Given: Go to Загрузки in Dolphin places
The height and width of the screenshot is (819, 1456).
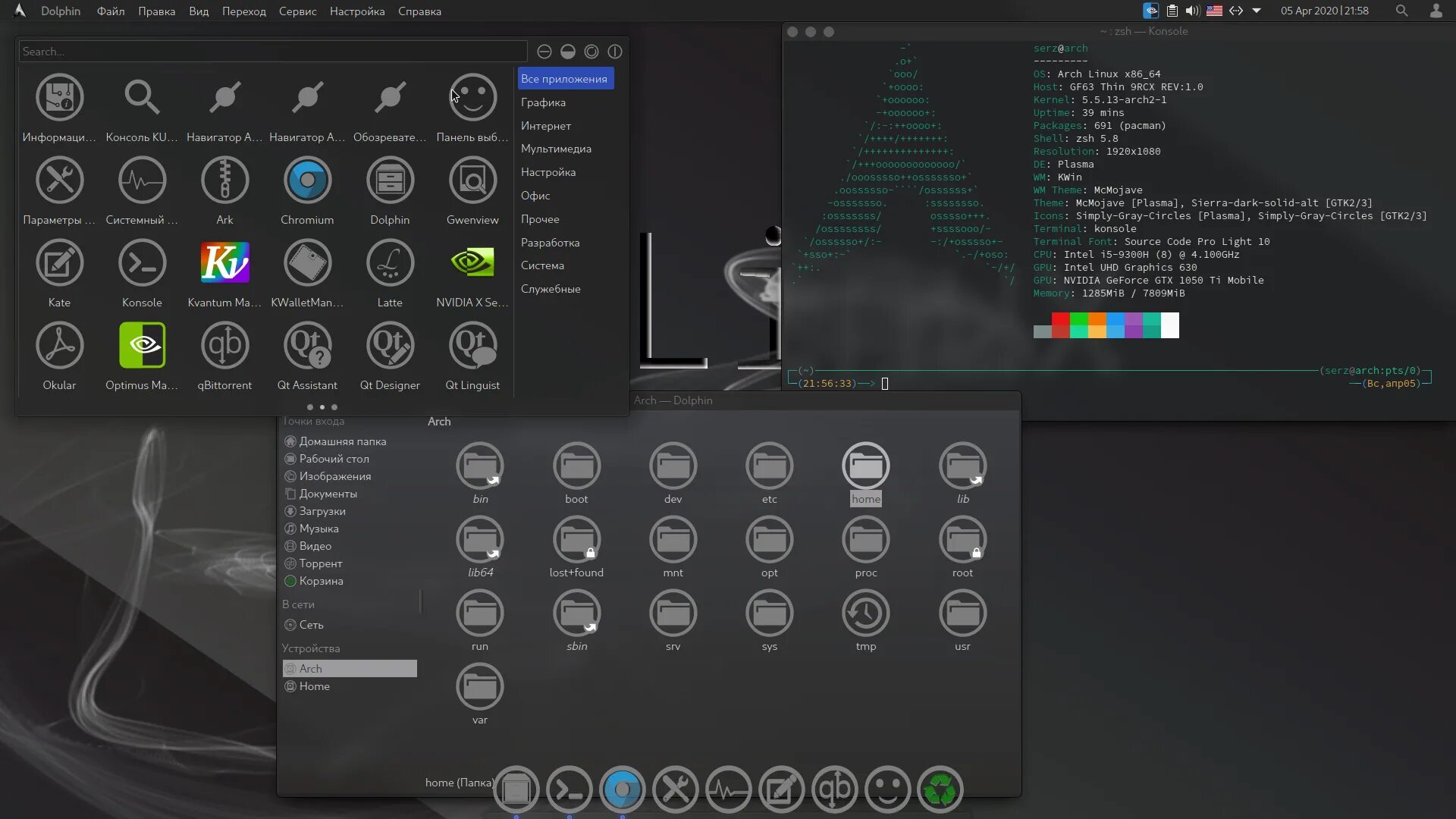Looking at the screenshot, I should coord(322,511).
